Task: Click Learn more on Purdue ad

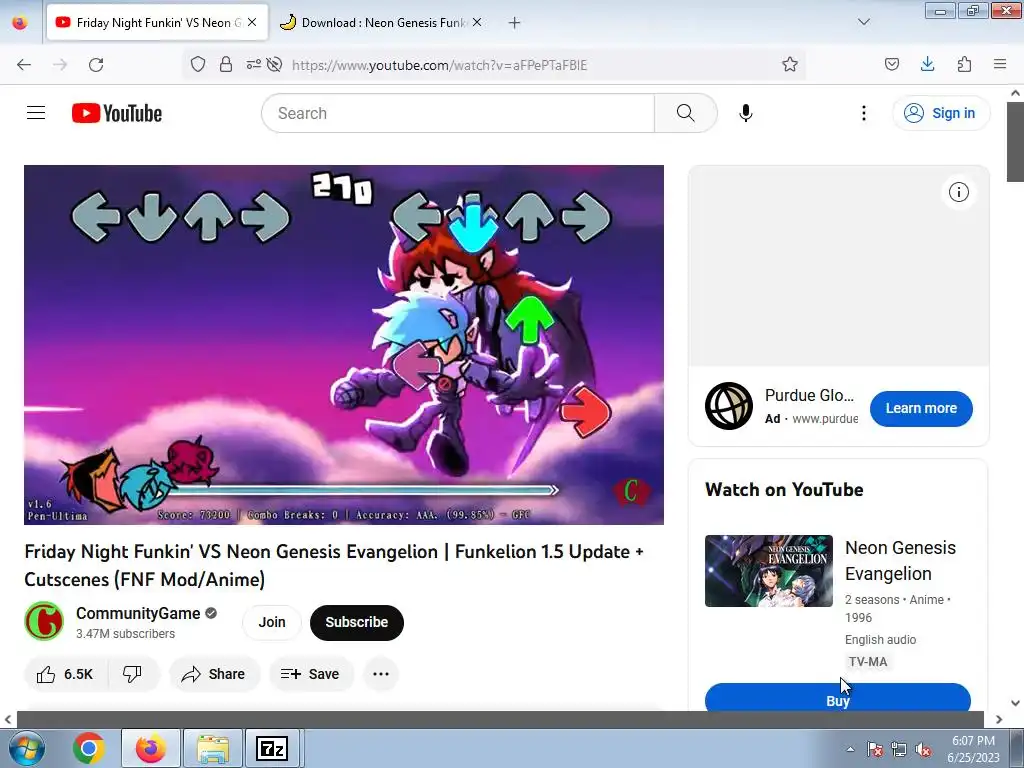Action: click(921, 408)
